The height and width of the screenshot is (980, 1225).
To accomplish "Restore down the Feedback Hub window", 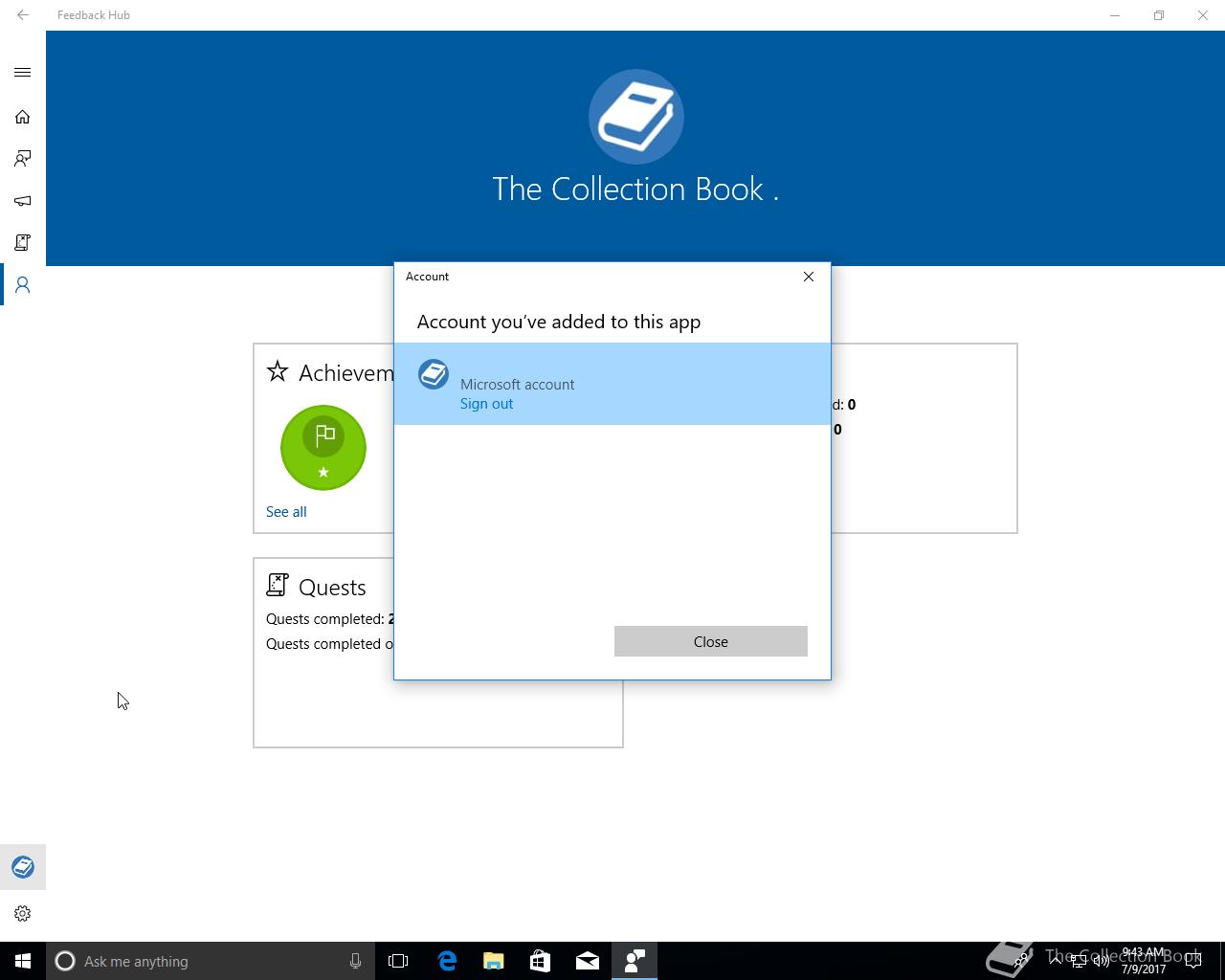I will click(1159, 15).
